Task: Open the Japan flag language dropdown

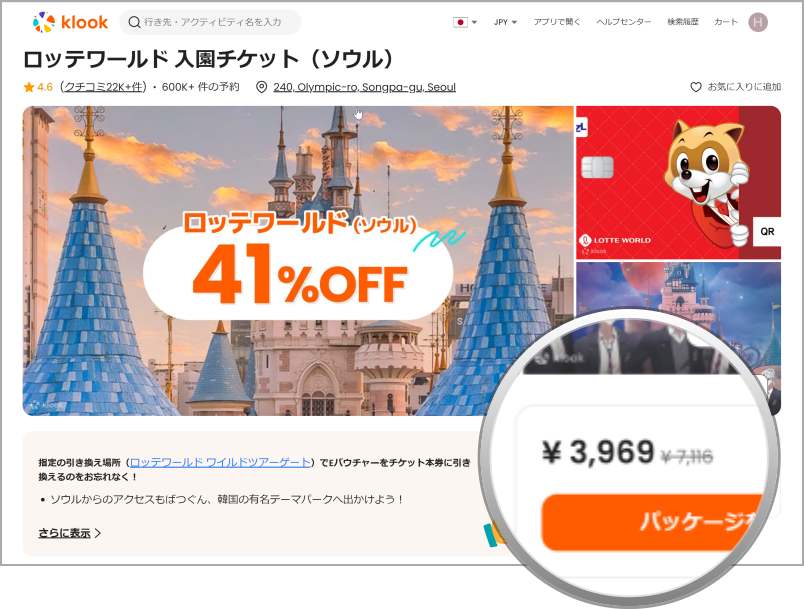Action: pos(465,22)
